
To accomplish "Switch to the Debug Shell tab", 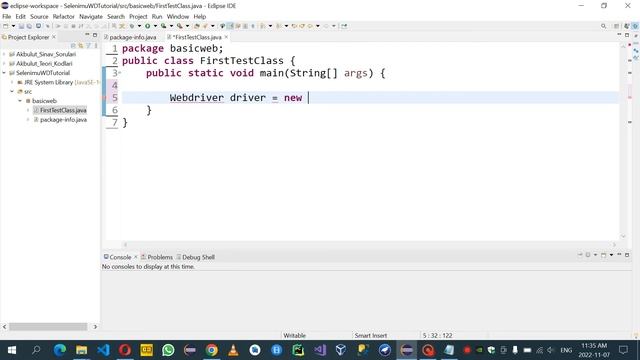I will point(195,257).
